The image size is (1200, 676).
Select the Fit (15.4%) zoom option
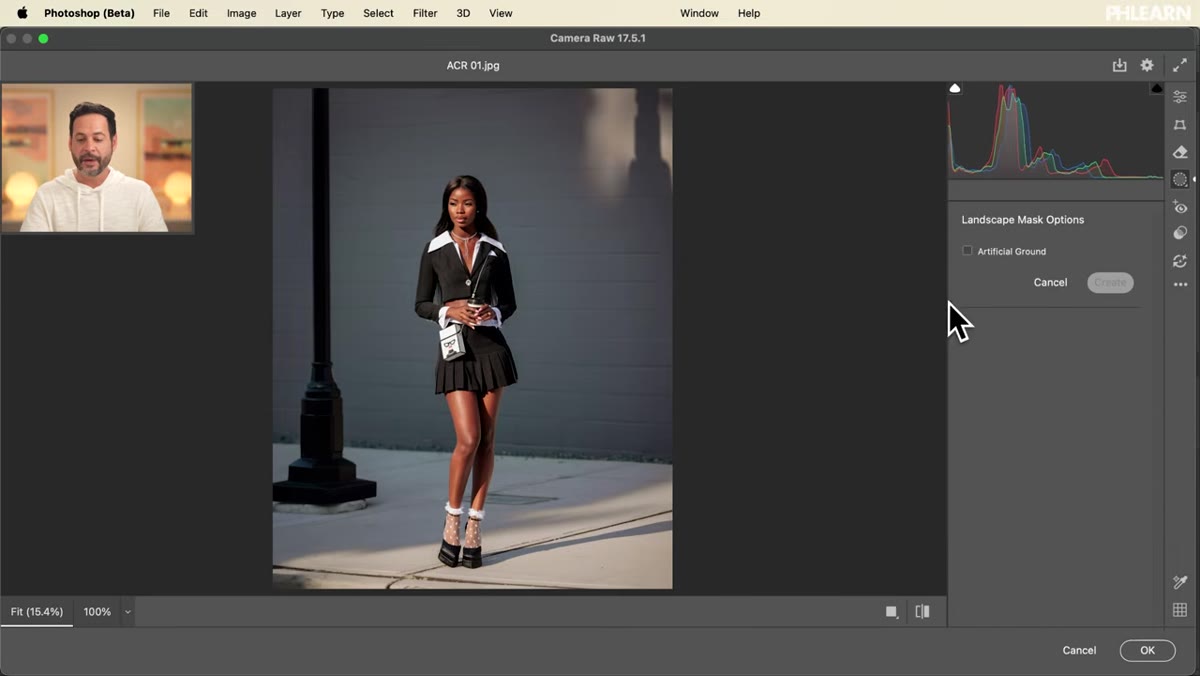point(37,612)
